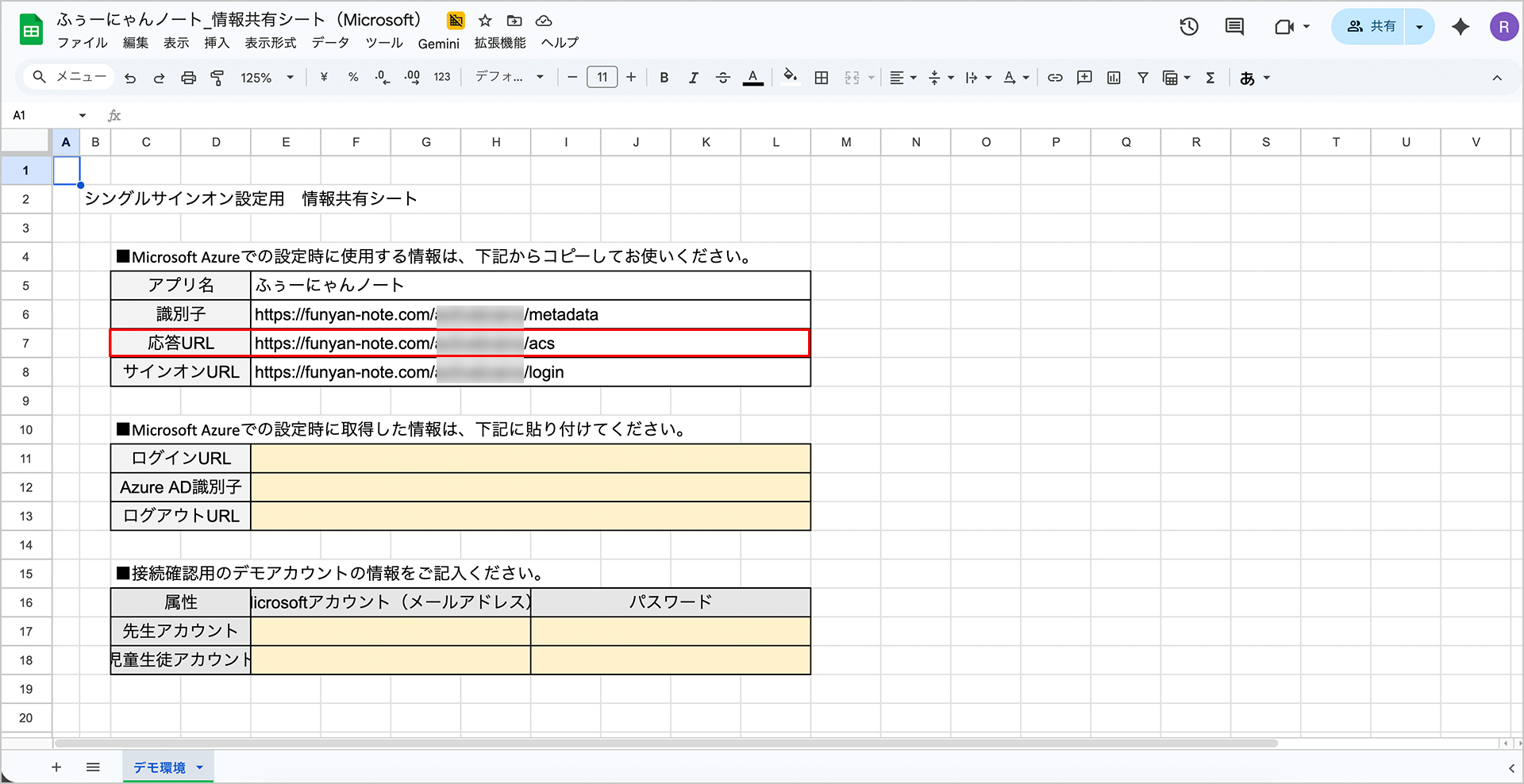This screenshot has width=1524, height=784.
Task: Open version history clock icon
Action: coord(1188,27)
